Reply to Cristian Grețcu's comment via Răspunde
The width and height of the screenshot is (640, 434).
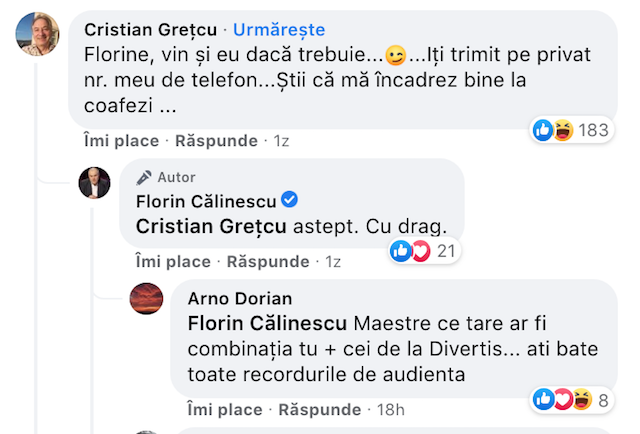point(217,141)
